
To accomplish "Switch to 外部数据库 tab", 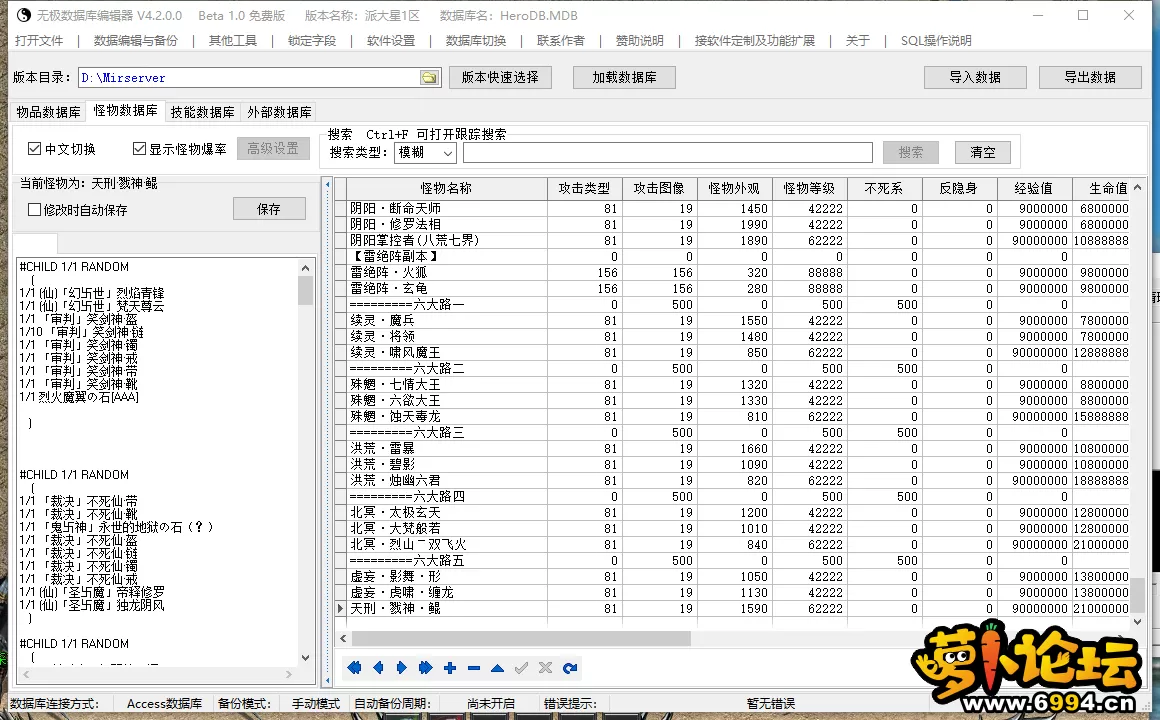I will 279,112.
